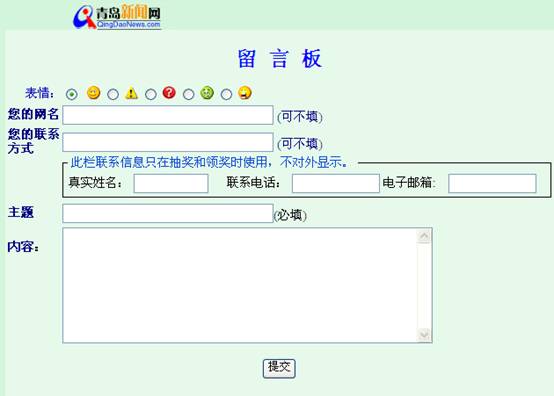Select the radio button before the laughing face
Viewport: 554px width, 396px height.
(x=226, y=94)
